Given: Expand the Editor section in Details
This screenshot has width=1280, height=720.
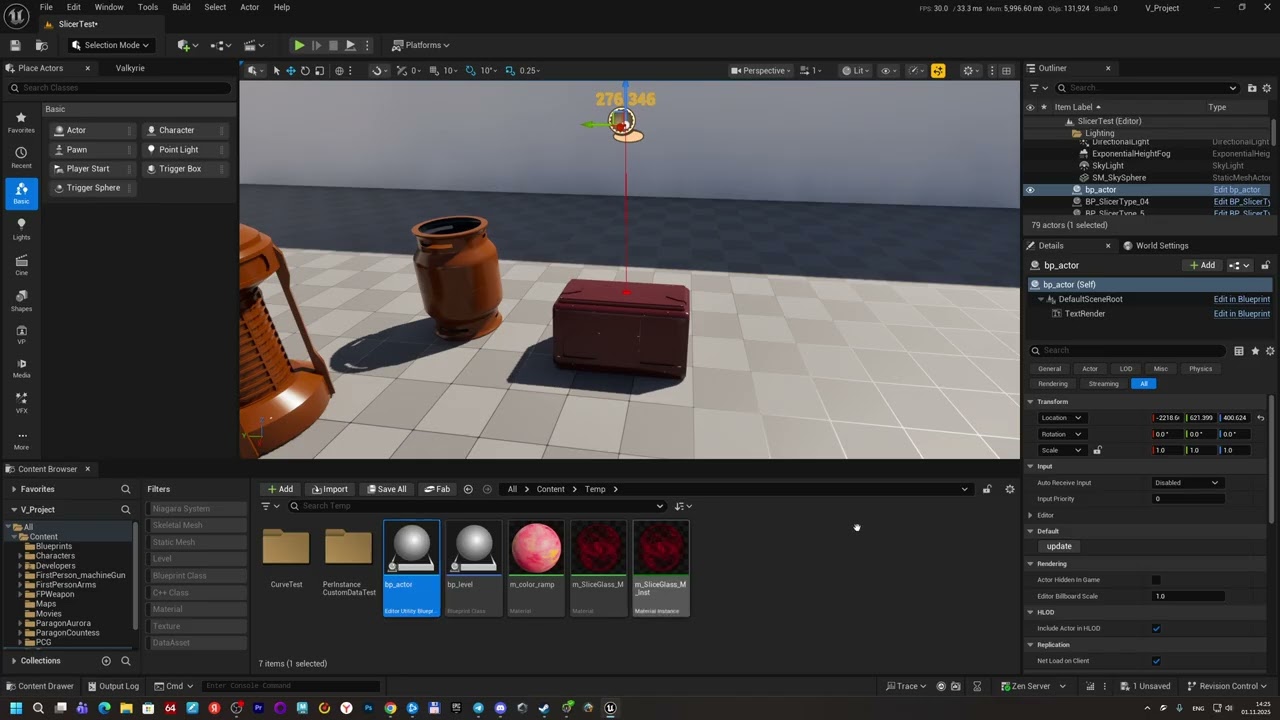Looking at the screenshot, I should click(1031, 515).
